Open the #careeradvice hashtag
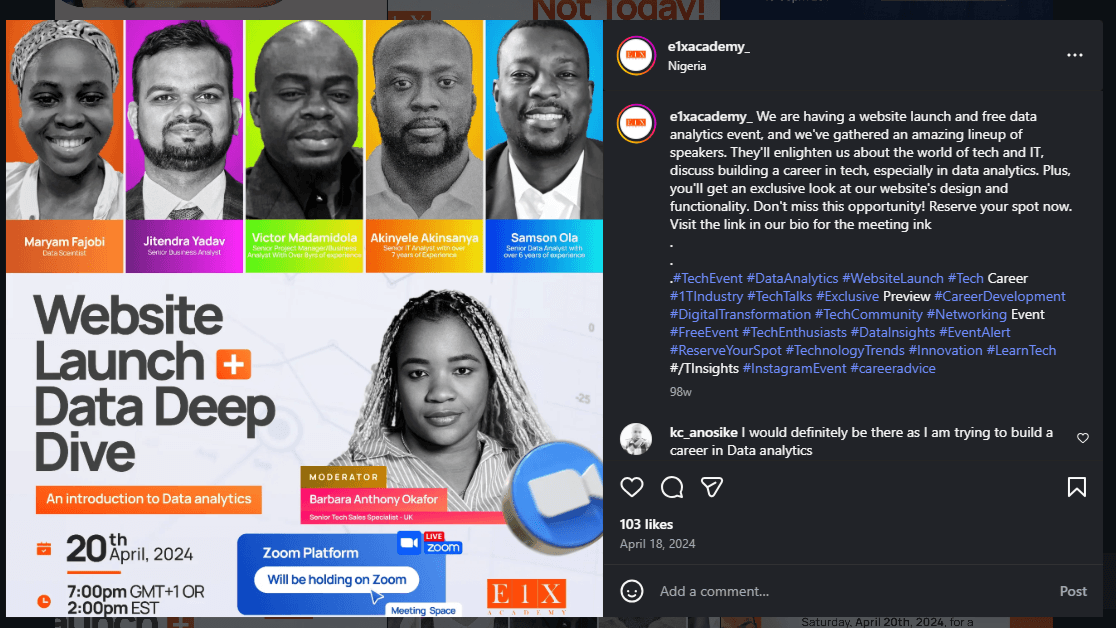Screen dimensions: 1116x628 click(x=893, y=368)
